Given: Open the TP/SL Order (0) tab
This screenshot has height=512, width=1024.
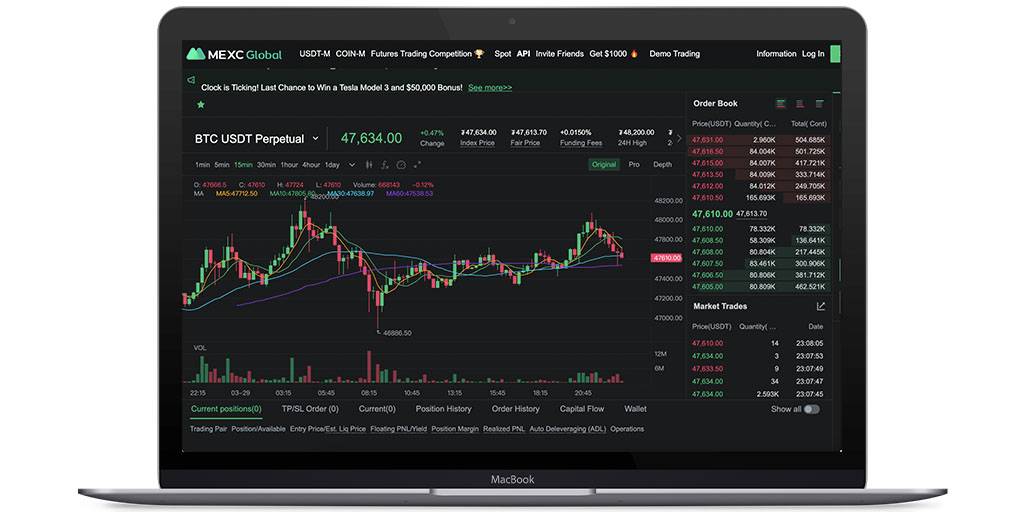Looking at the screenshot, I should point(310,409).
